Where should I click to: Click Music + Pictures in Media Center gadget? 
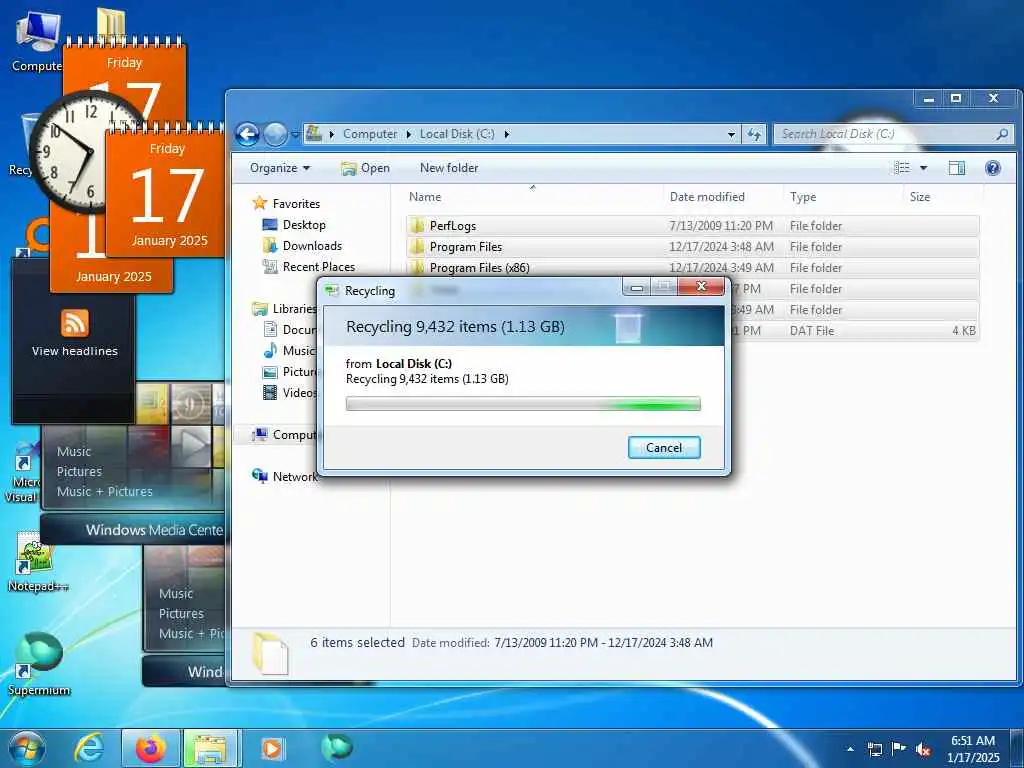tap(104, 492)
